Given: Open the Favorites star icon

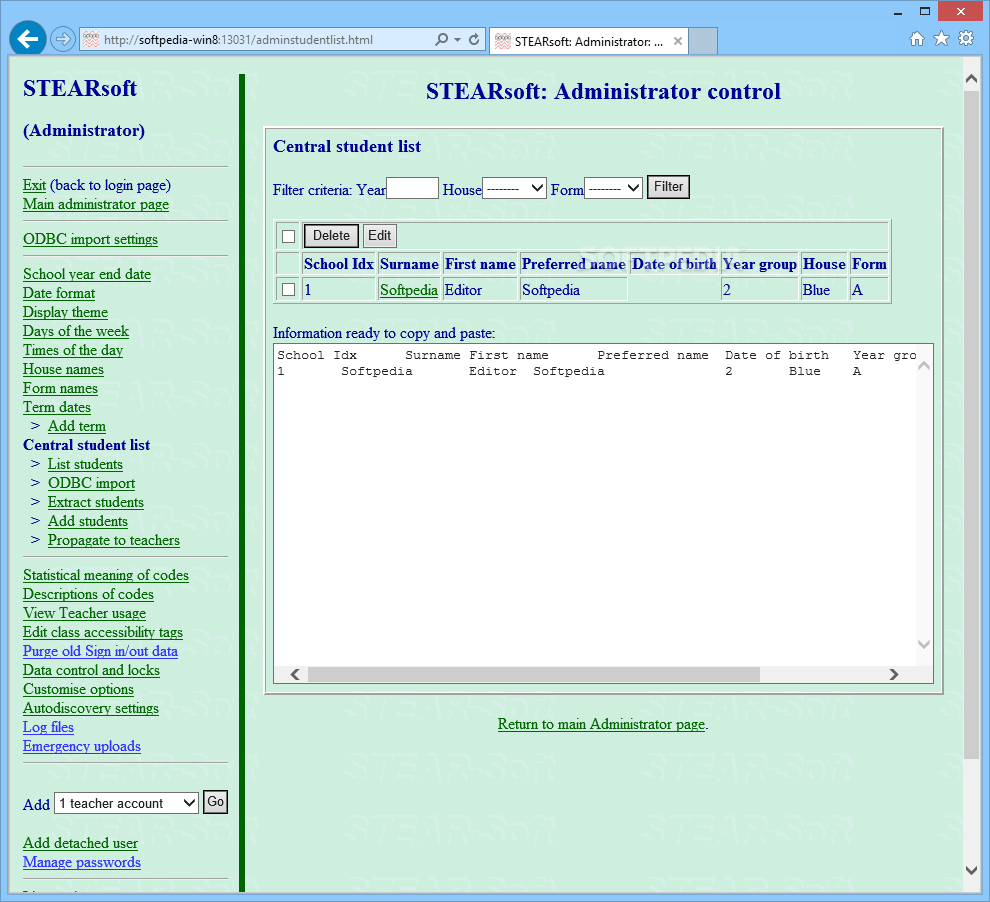Looking at the screenshot, I should [941, 39].
